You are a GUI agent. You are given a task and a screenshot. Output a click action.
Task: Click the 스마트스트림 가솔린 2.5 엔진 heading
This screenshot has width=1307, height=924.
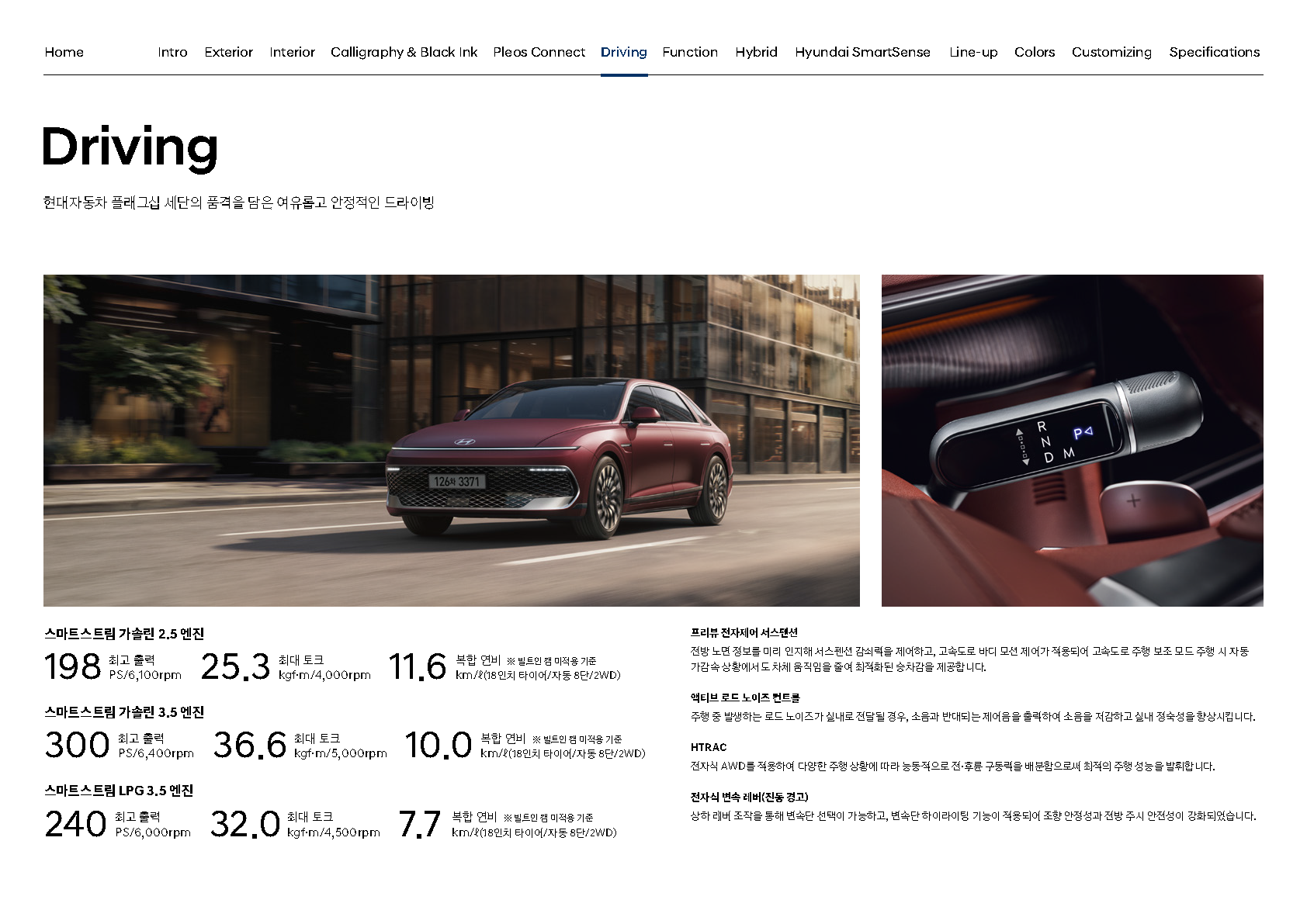coord(124,634)
